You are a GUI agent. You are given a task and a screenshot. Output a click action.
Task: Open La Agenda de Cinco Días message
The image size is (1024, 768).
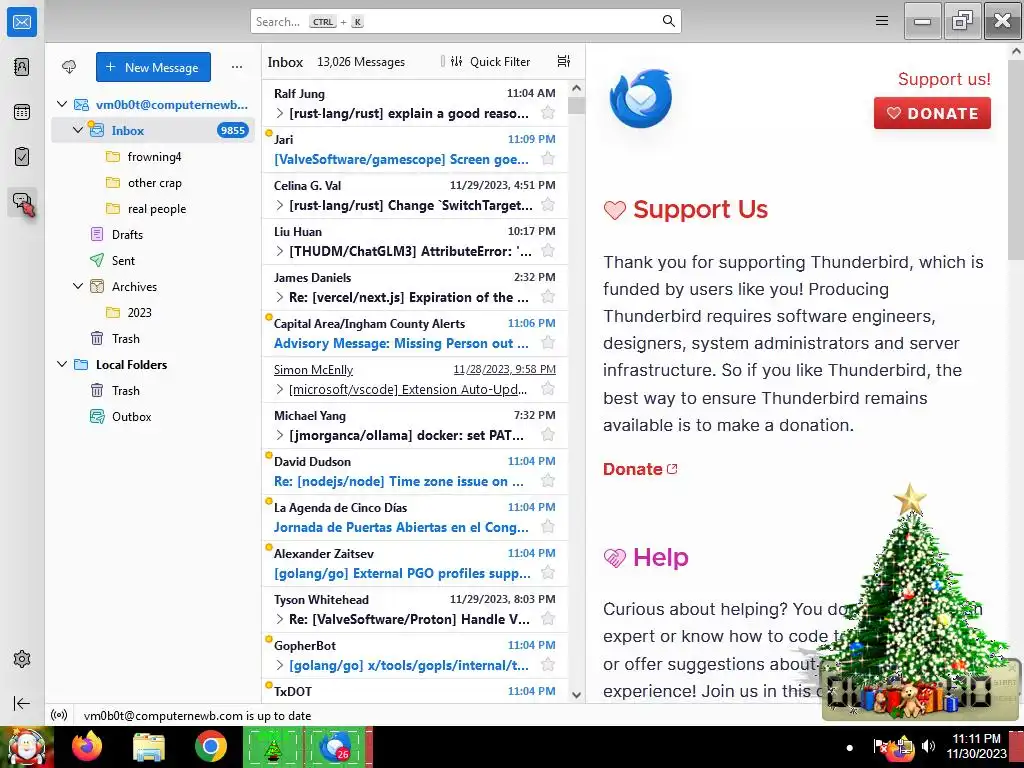[x=415, y=517]
